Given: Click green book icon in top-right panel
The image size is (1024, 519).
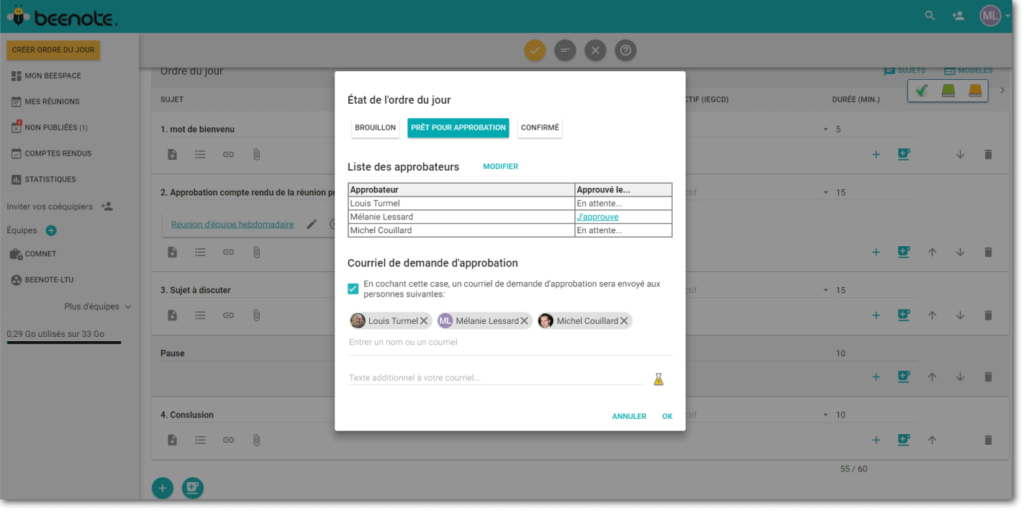Looking at the screenshot, I should click(x=948, y=91).
